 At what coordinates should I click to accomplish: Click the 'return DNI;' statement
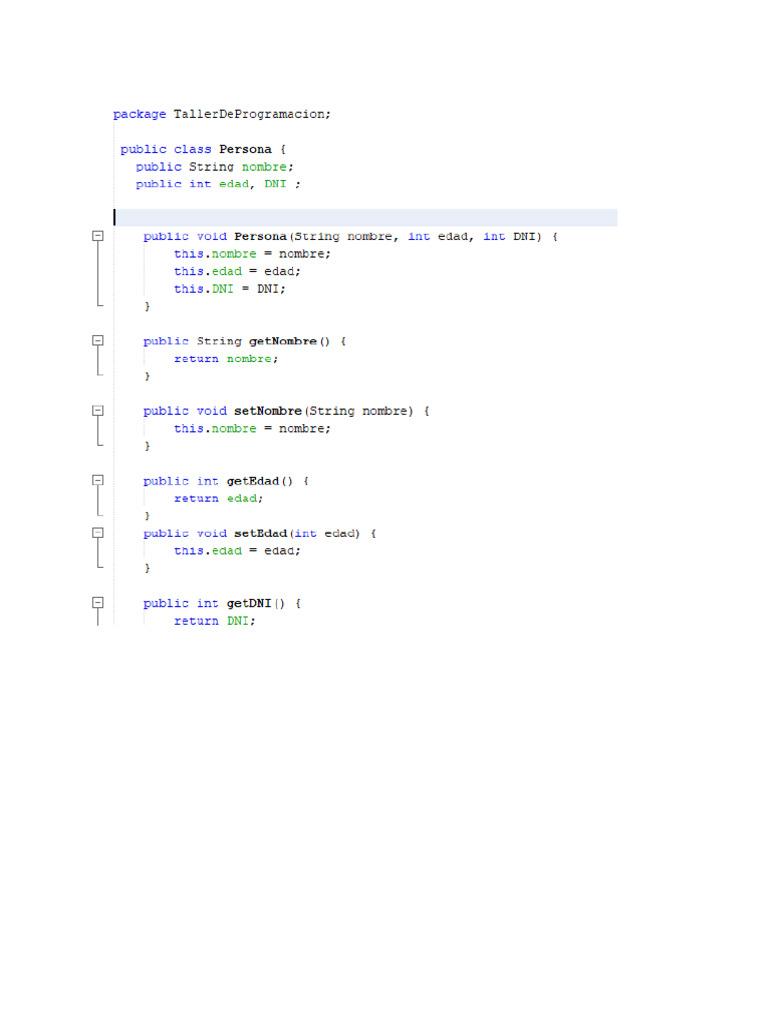[214, 621]
